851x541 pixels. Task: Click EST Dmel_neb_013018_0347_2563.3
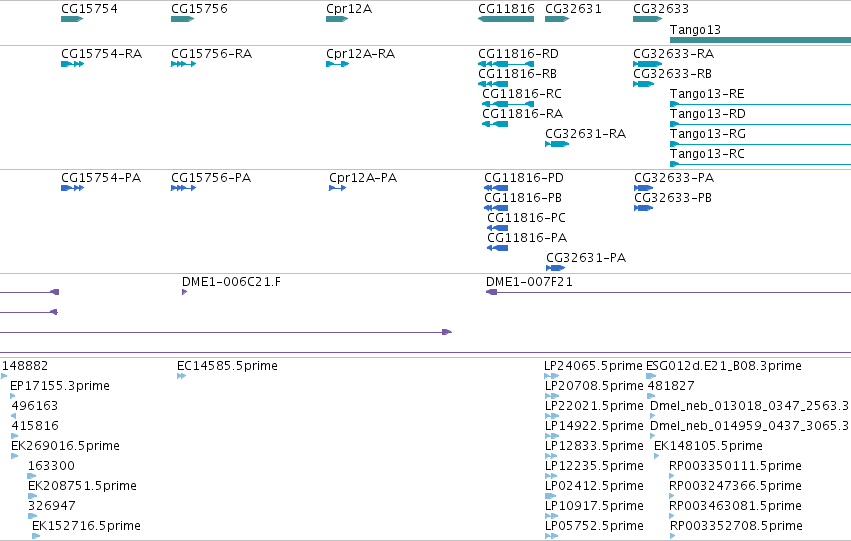pyautogui.click(x=653, y=416)
